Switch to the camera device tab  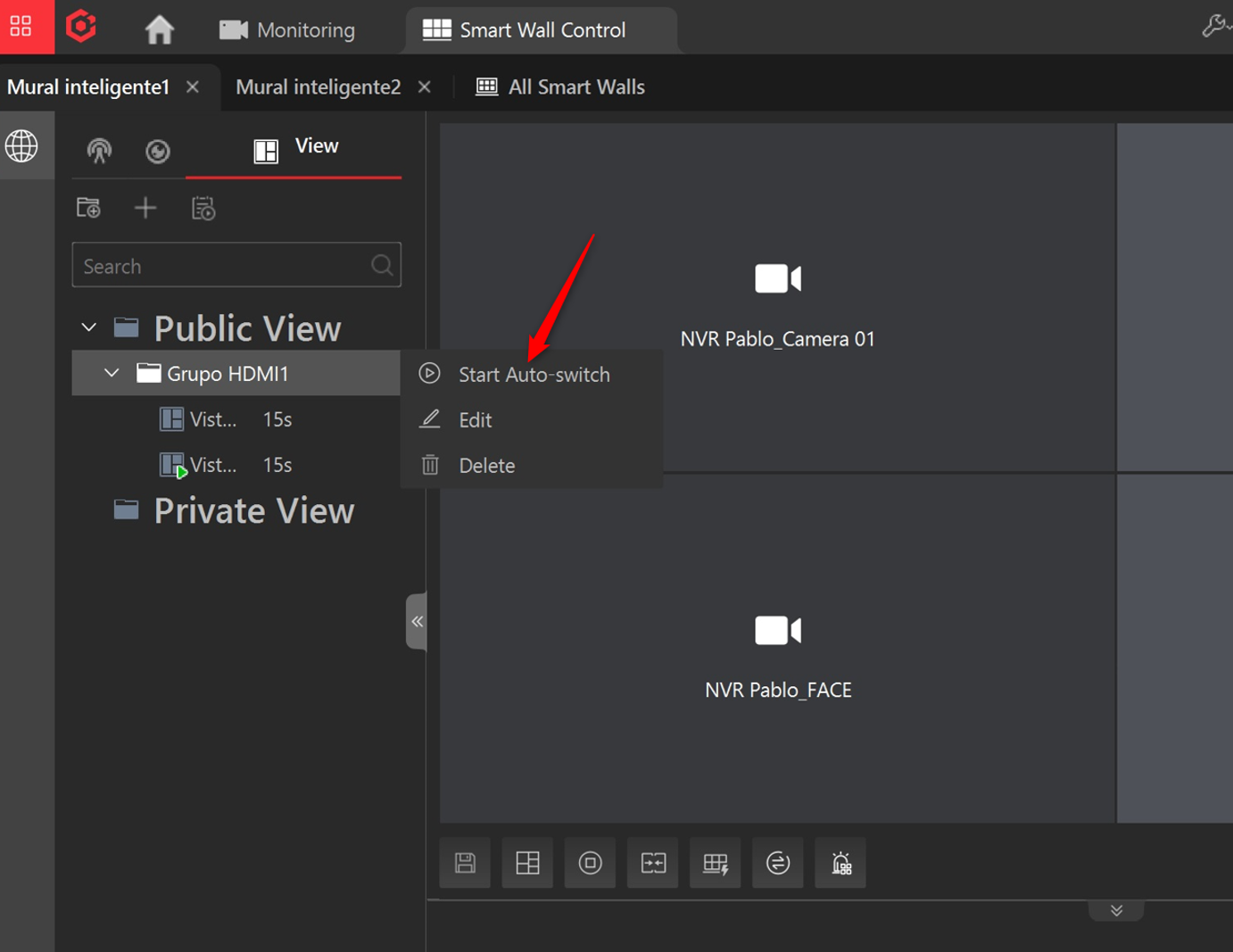point(99,152)
